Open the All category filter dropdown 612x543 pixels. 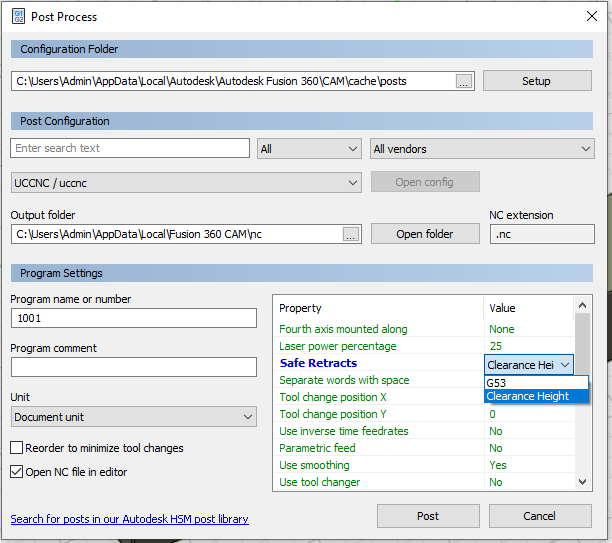pos(309,149)
